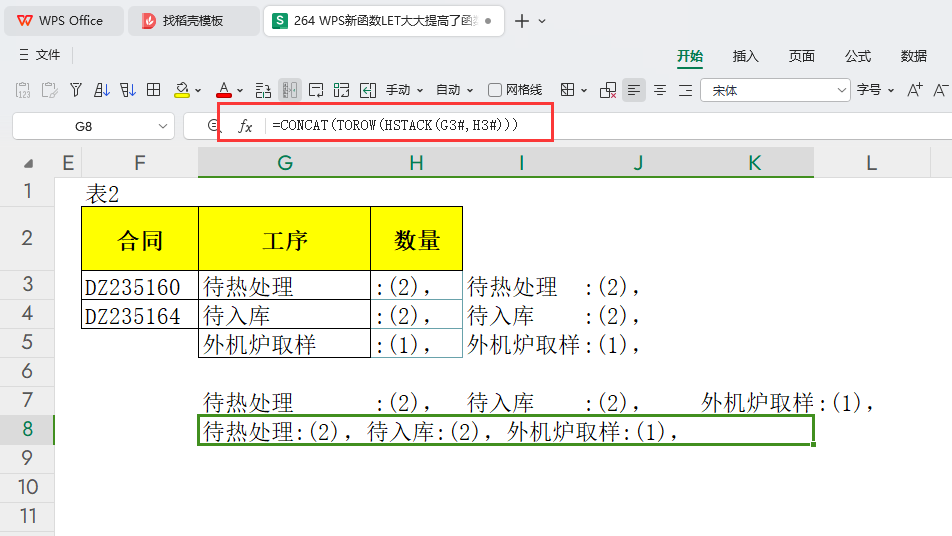This screenshot has height=536, width=952.
Task: Switch to the 页面 ribbon tab
Action: [x=801, y=56]
